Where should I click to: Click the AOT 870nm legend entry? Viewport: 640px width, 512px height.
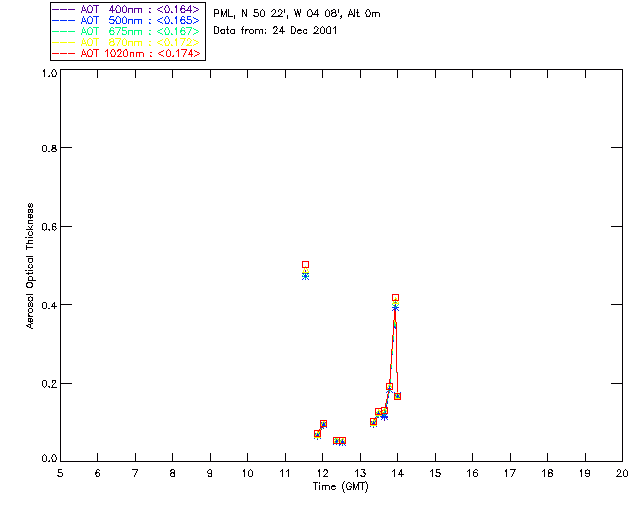pyautogui.click(x=127, y=42)
